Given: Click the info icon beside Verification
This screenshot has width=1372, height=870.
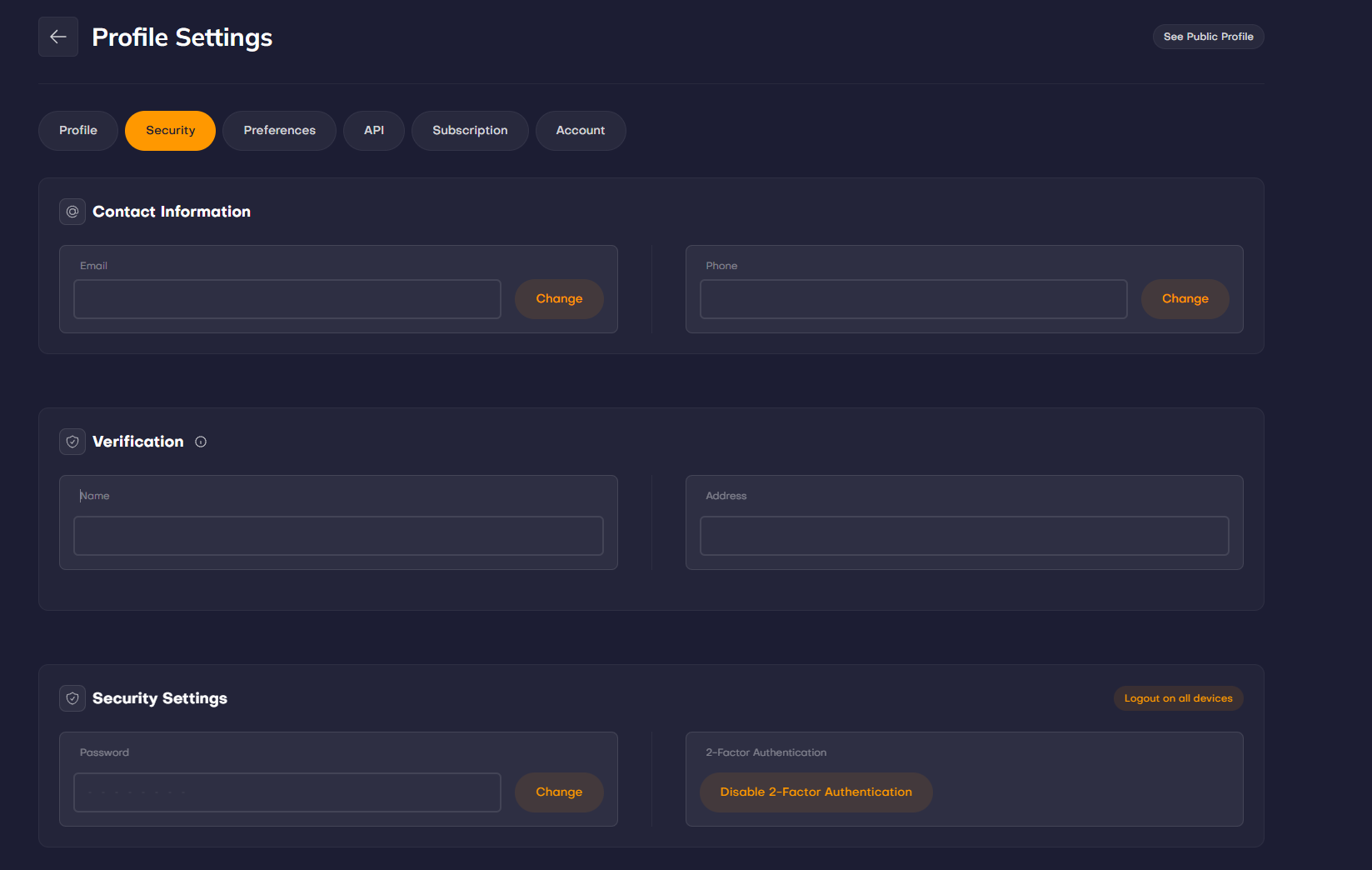Looking at the screenshot, I should point(201,442).
